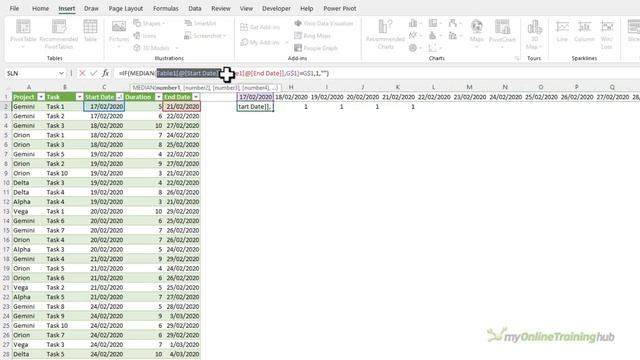Open the Pictures insert menu

(x=119, y=33)
